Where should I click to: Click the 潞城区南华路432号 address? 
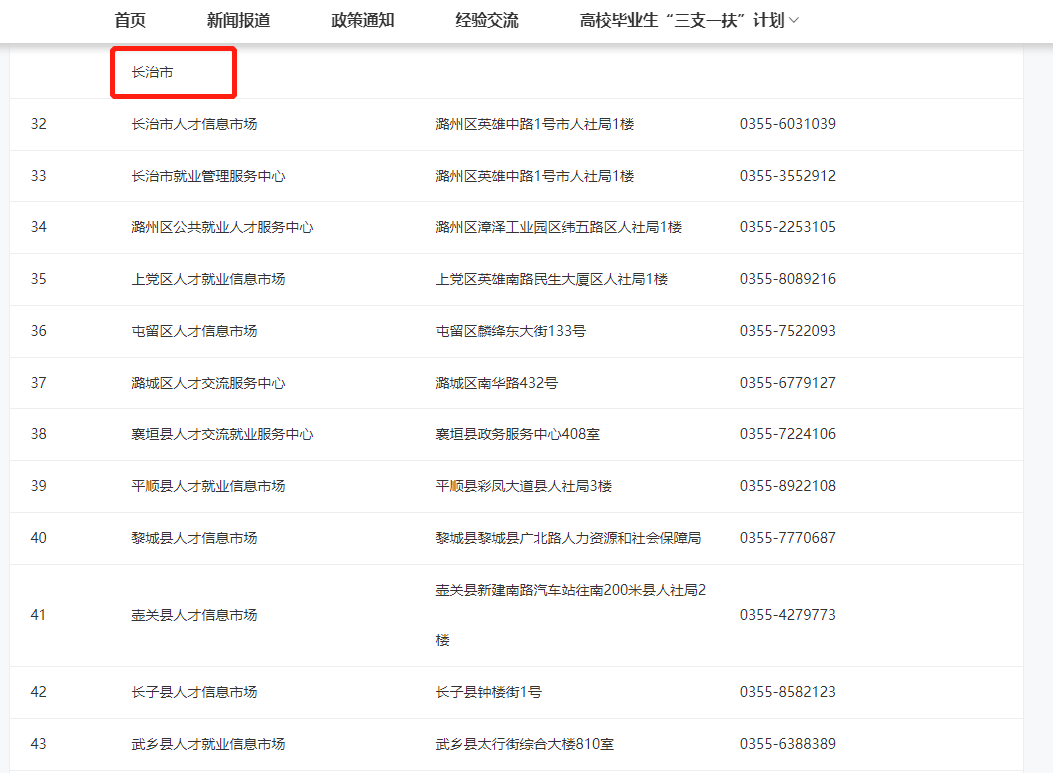[497, 383]
